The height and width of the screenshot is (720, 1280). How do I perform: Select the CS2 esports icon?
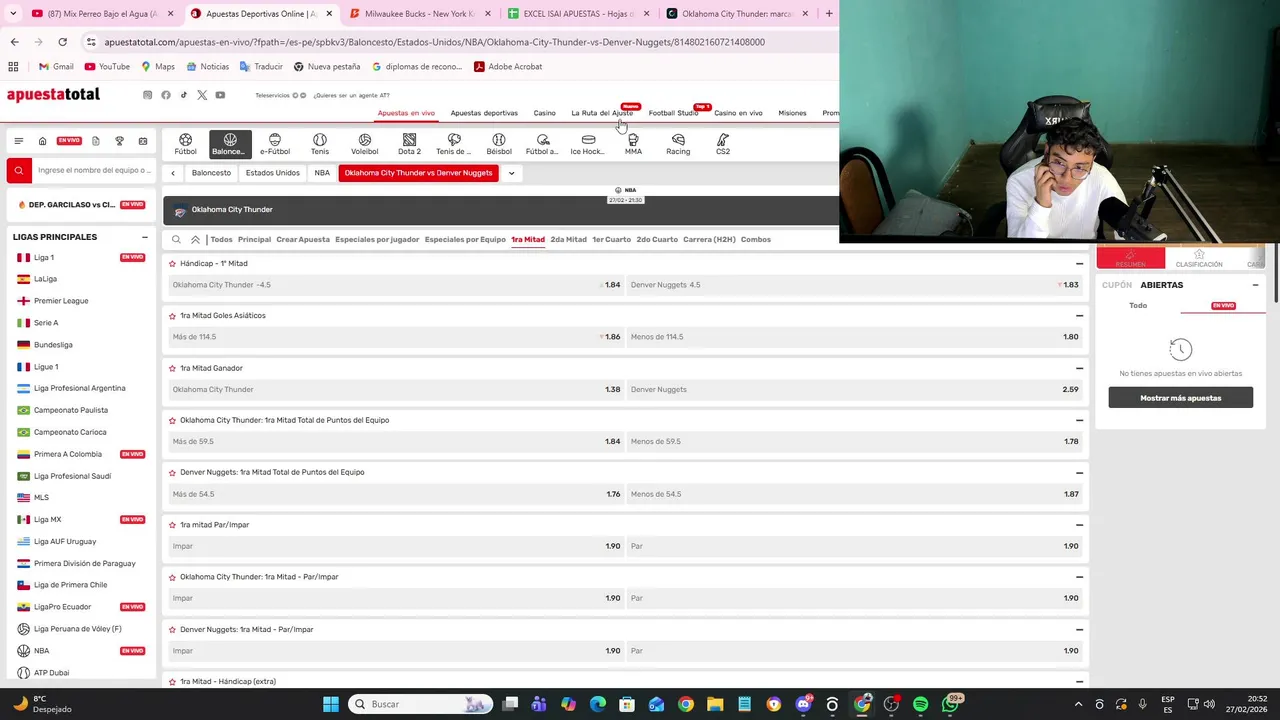(x=723, y=144)
